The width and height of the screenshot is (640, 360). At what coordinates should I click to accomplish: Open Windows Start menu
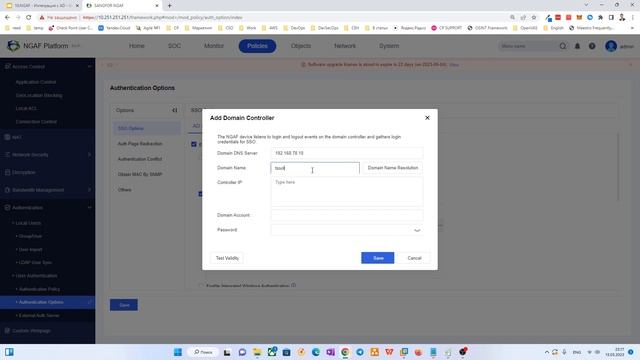click(x=178, y=352)
